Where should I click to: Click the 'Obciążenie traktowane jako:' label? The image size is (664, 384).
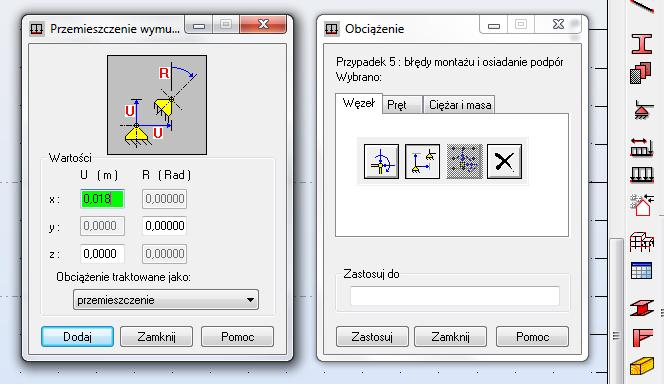point(123,277)
